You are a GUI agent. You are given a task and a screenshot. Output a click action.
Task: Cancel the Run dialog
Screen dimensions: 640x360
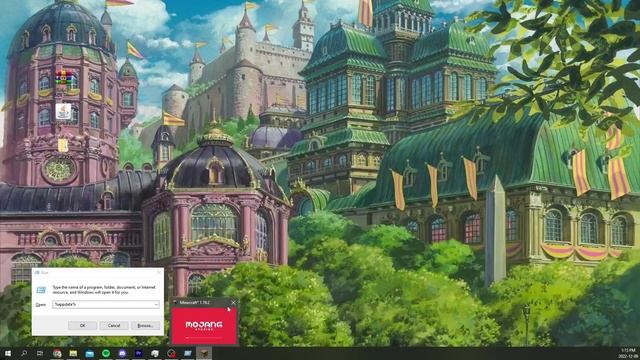click(x=114, y=325)
